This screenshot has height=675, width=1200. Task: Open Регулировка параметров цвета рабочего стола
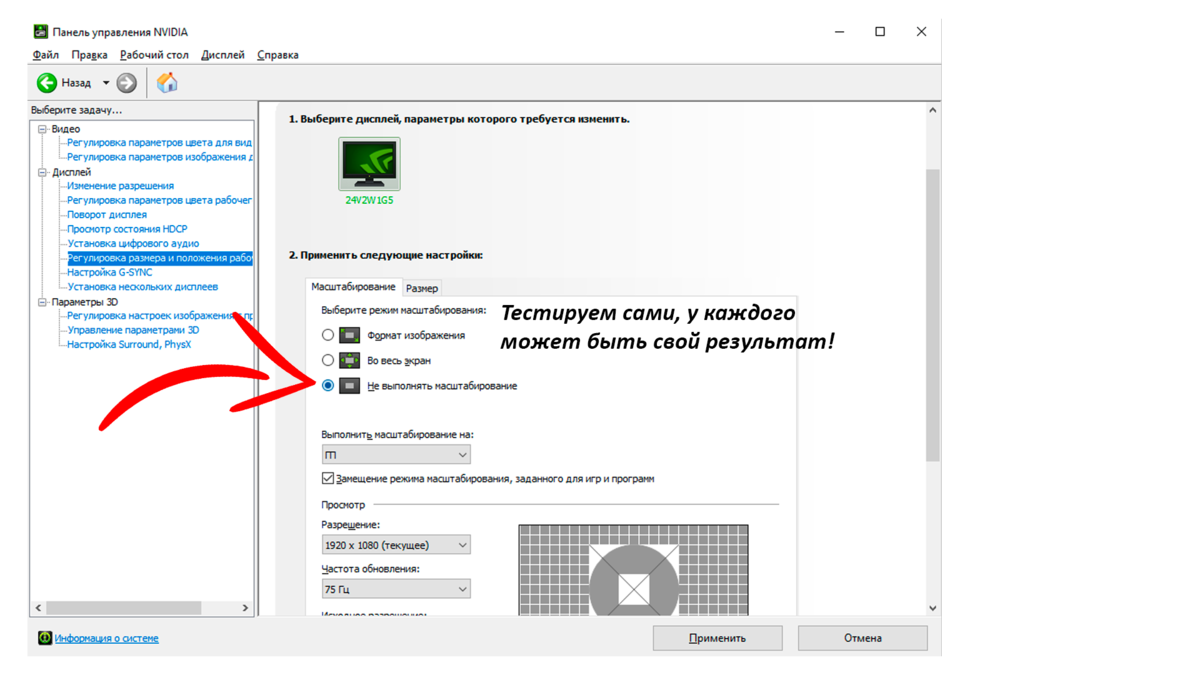[160, 200]
